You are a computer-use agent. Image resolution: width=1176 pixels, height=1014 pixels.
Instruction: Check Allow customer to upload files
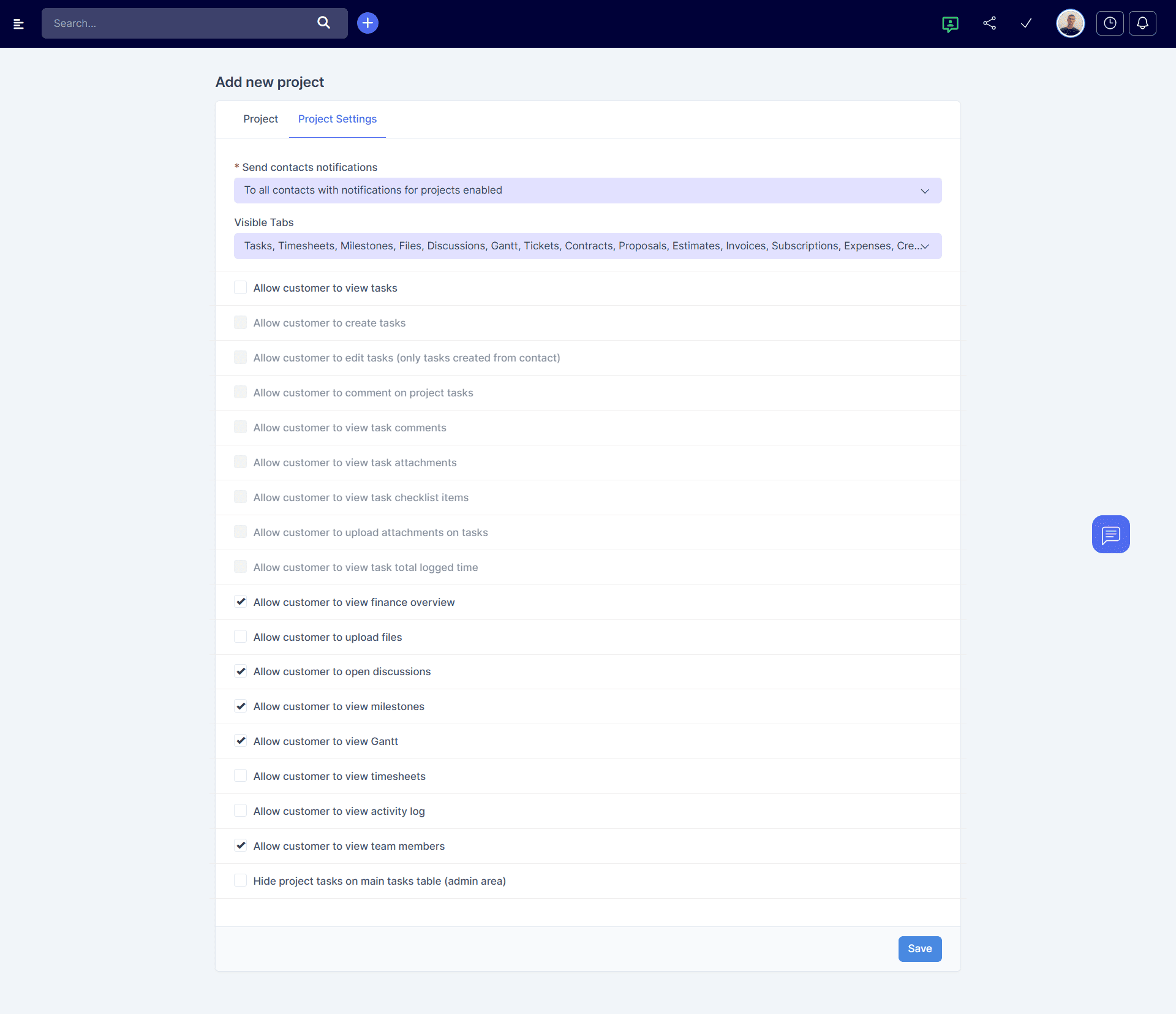[241, 637]
